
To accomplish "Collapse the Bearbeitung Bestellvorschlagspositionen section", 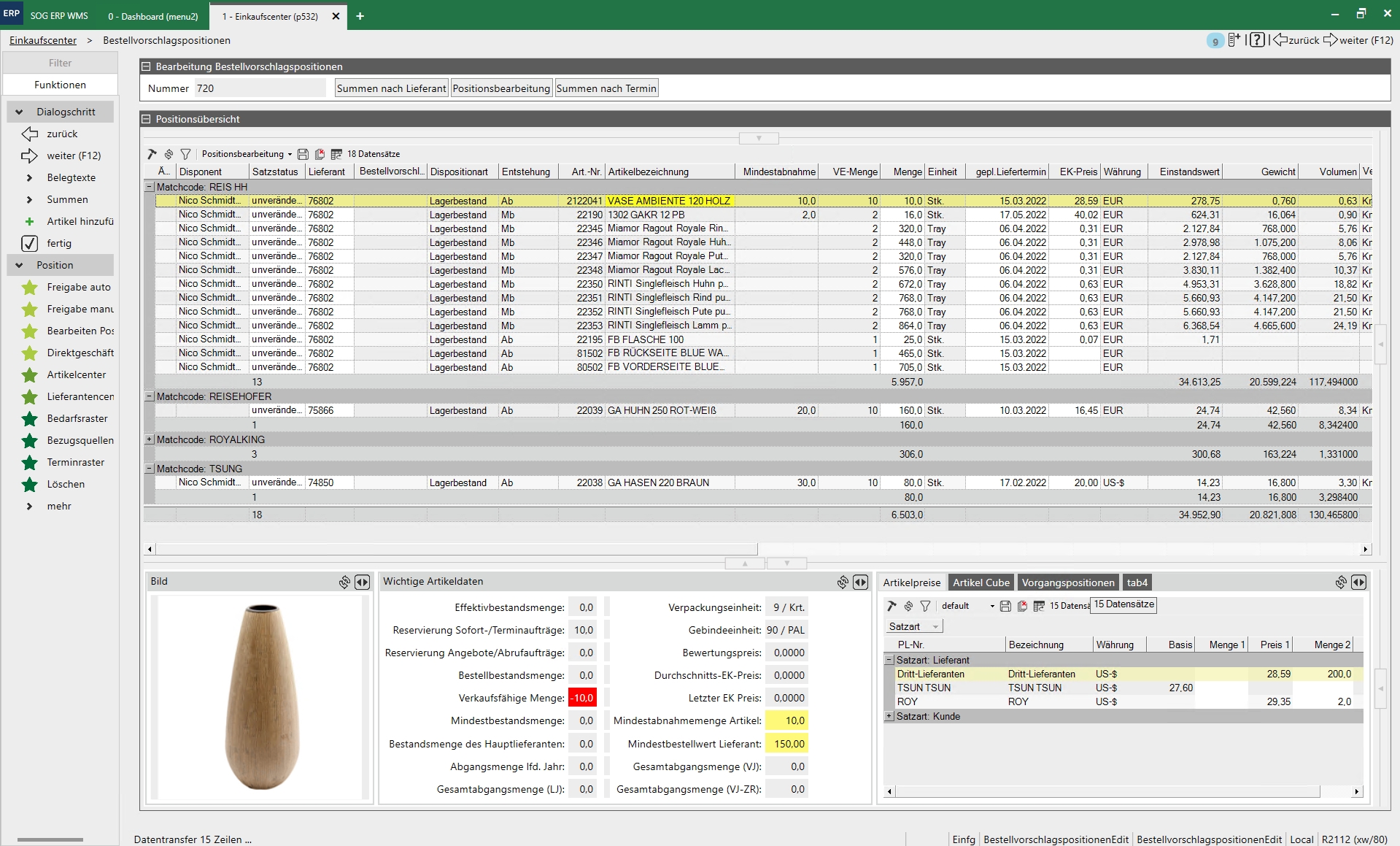I will (x=146, y=66).
